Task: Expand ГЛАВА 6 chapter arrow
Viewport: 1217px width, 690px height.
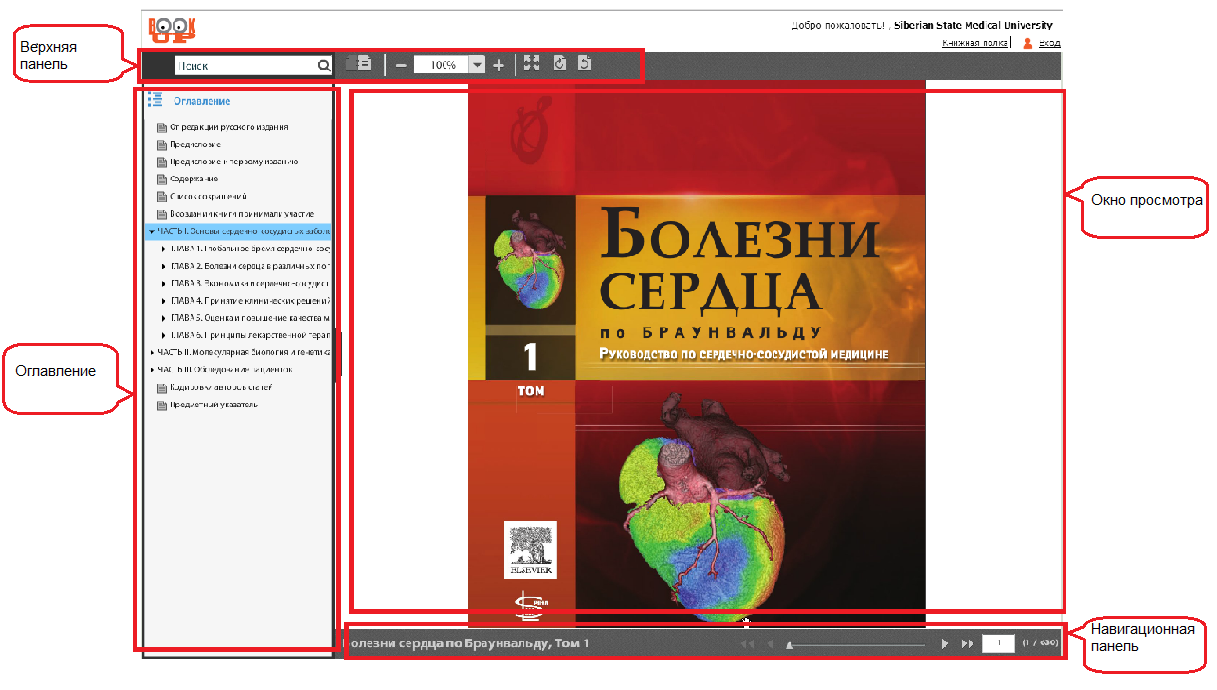Action: click(x=164, y=335)
